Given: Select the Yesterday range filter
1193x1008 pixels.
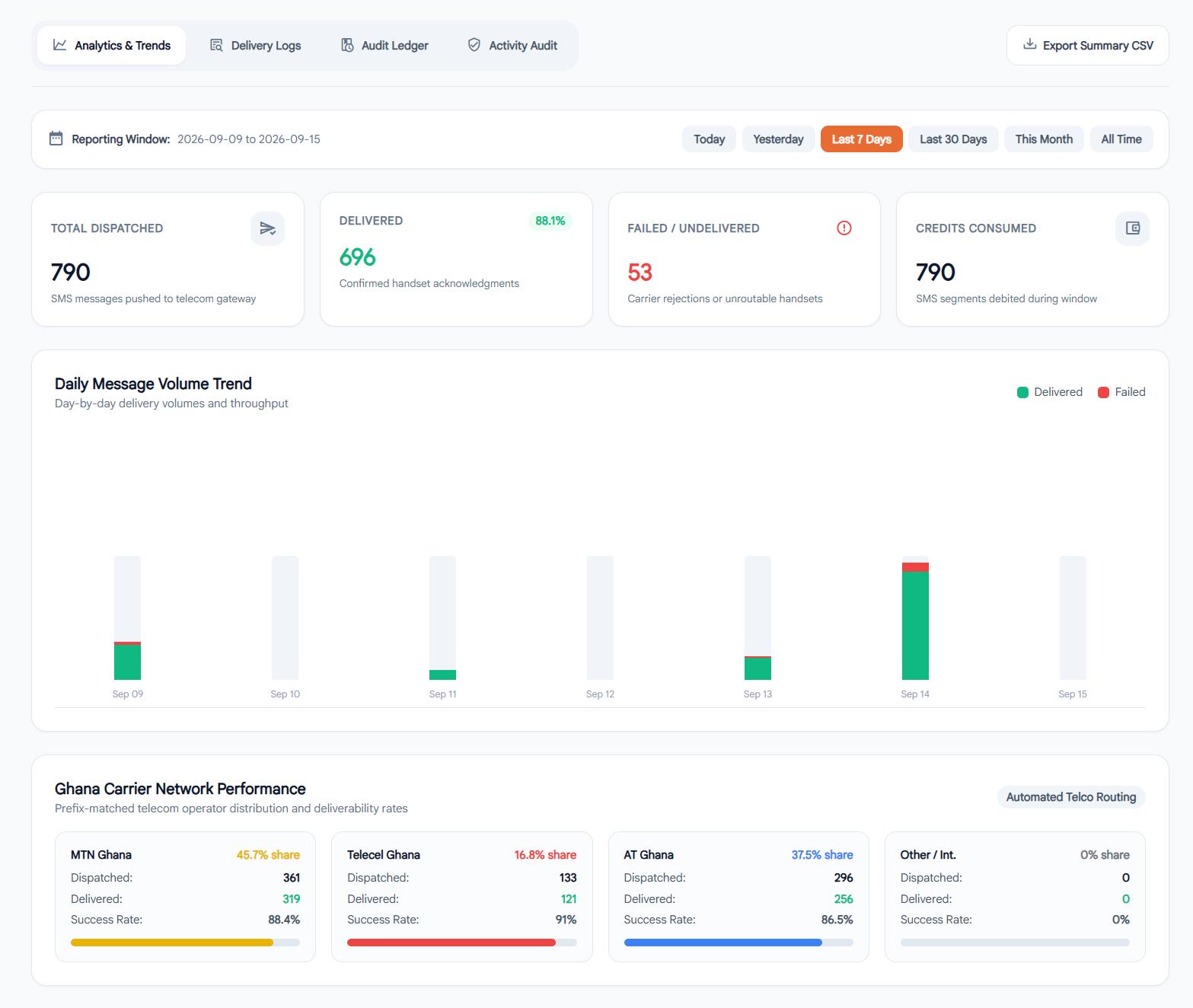Looking at the screenshot, I should point(778,139).
